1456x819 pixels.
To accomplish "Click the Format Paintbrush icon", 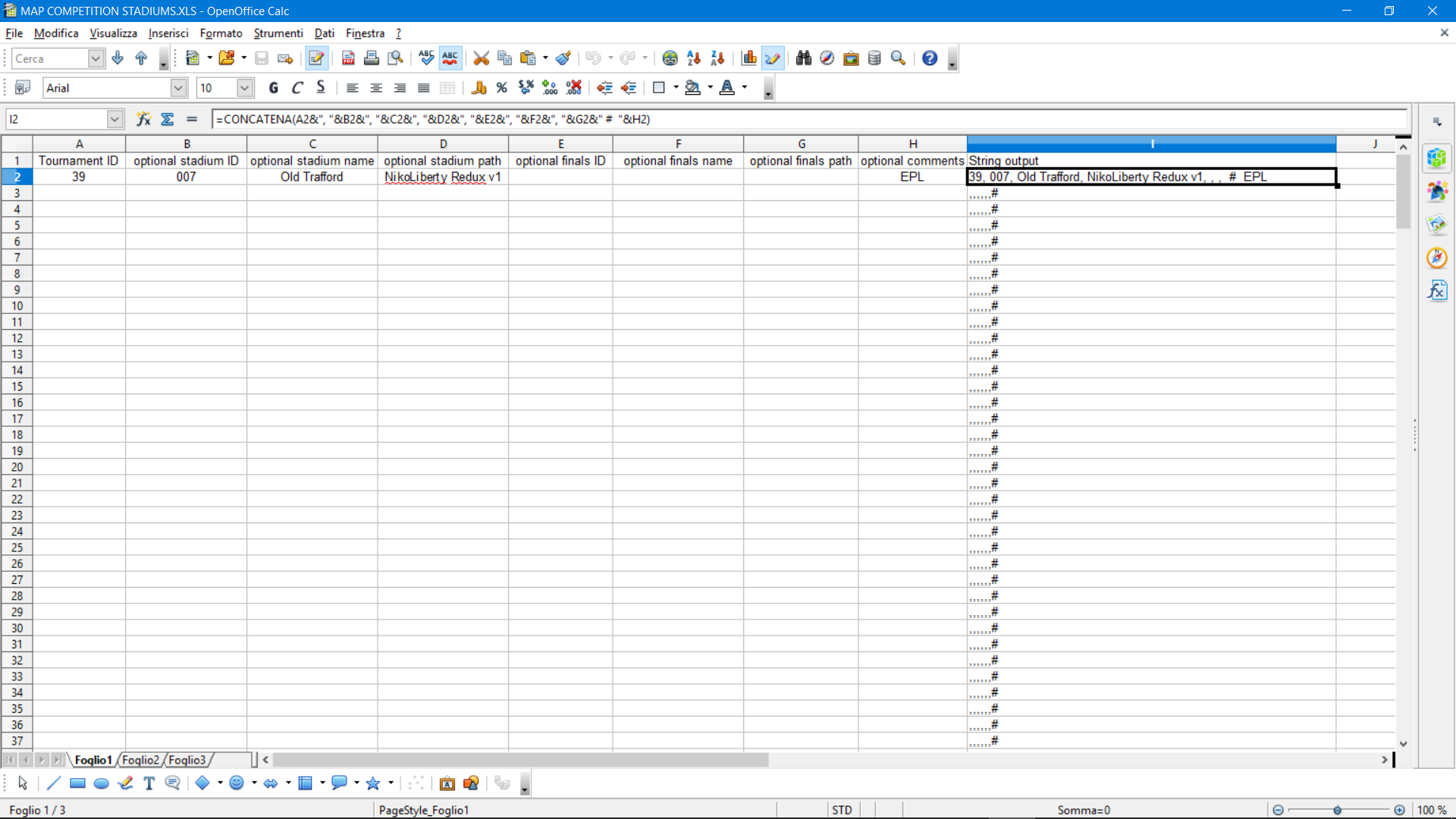I will (x=563, y=58).
